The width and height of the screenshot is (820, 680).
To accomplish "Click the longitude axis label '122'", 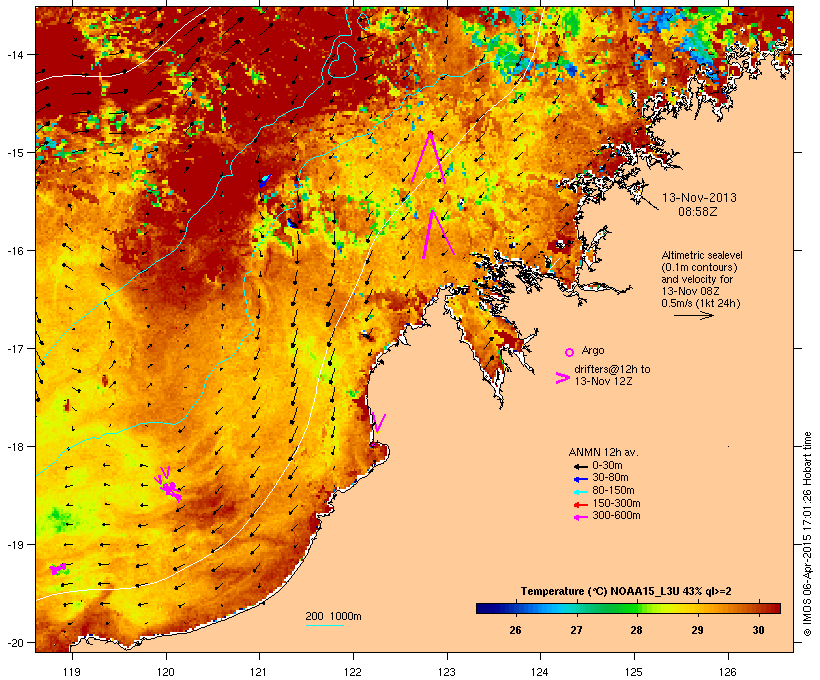I will point(352,672).
